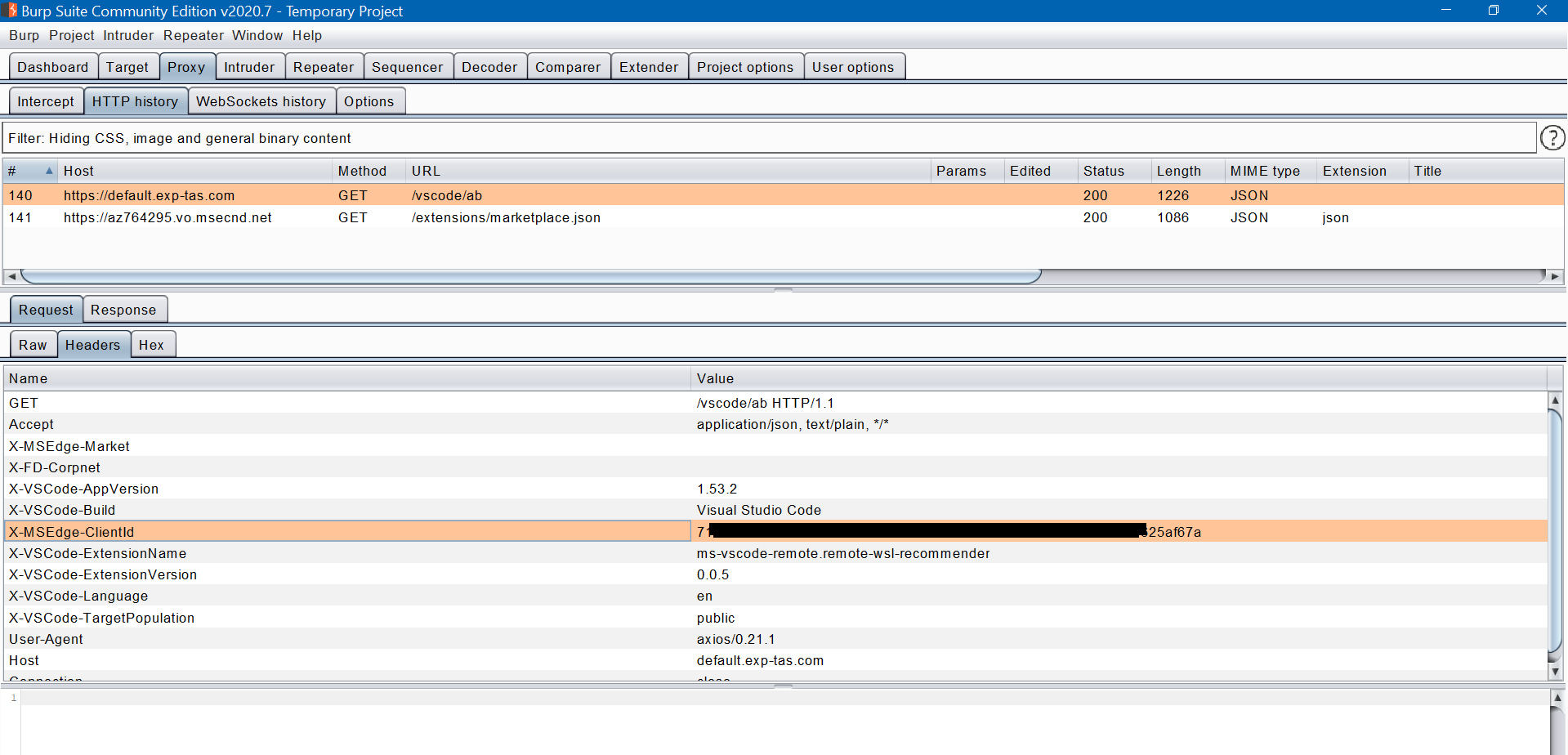Click the left arrow of the horizontal scrollbar
The image size is (1568, 755).
point(11,277)
